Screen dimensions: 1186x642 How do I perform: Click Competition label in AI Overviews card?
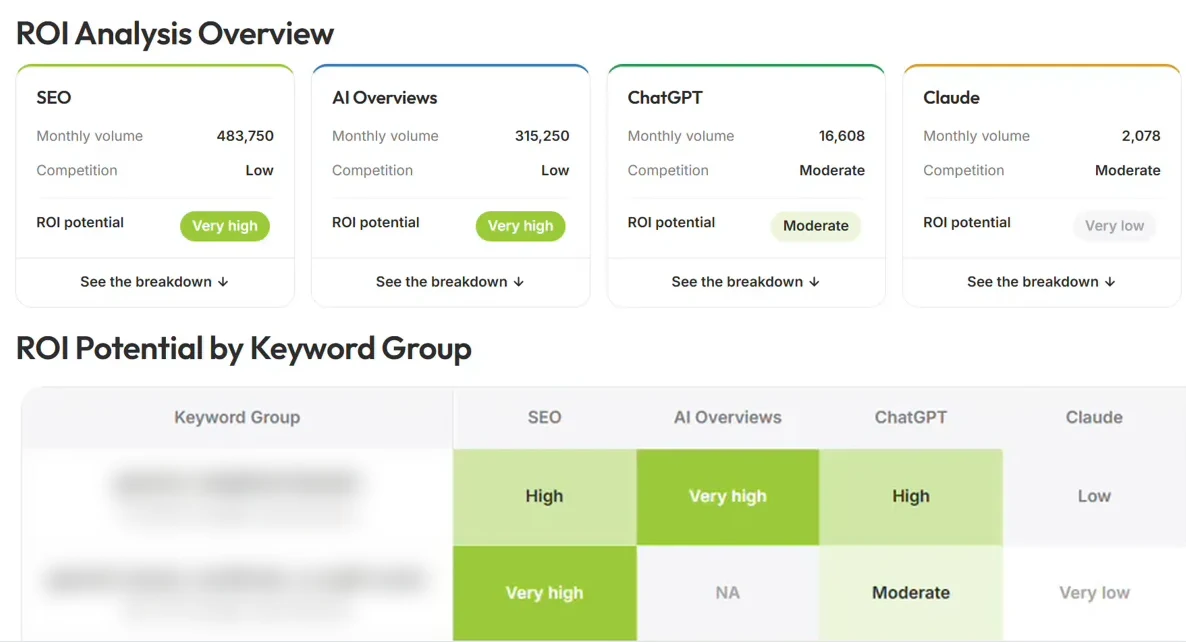click(x=372, y=170)
